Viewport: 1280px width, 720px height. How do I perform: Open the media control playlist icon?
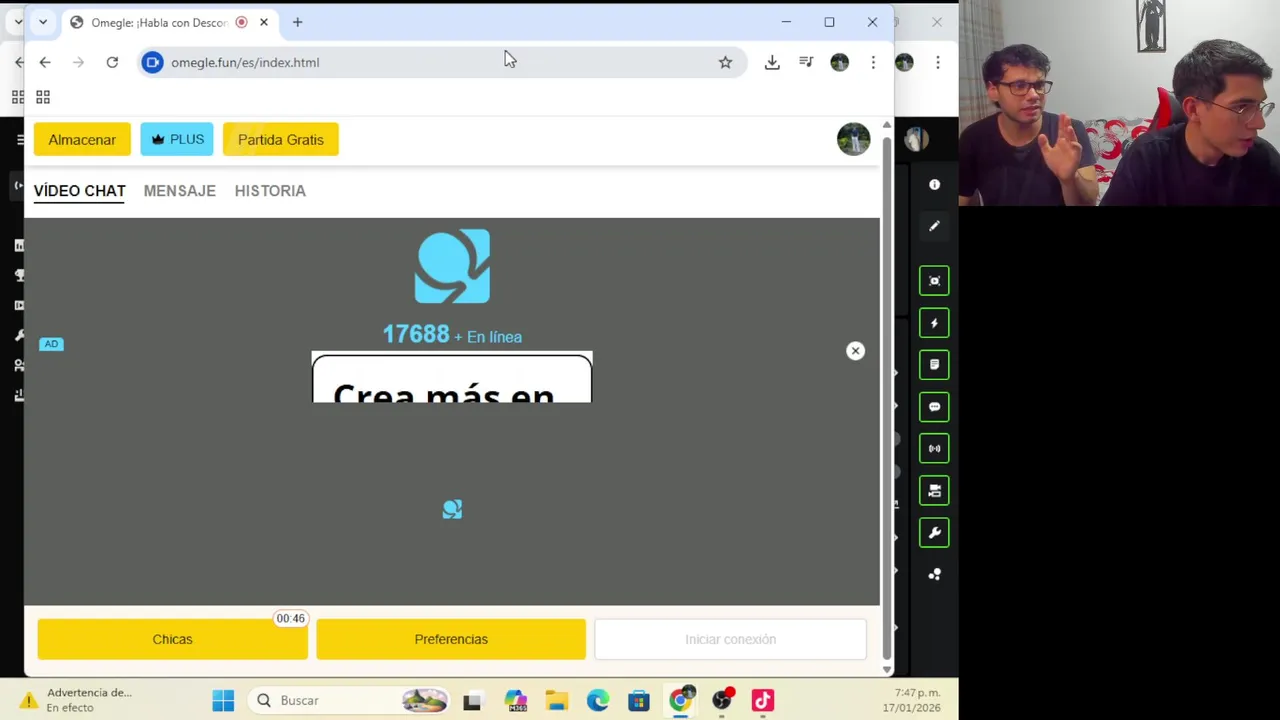806,62
